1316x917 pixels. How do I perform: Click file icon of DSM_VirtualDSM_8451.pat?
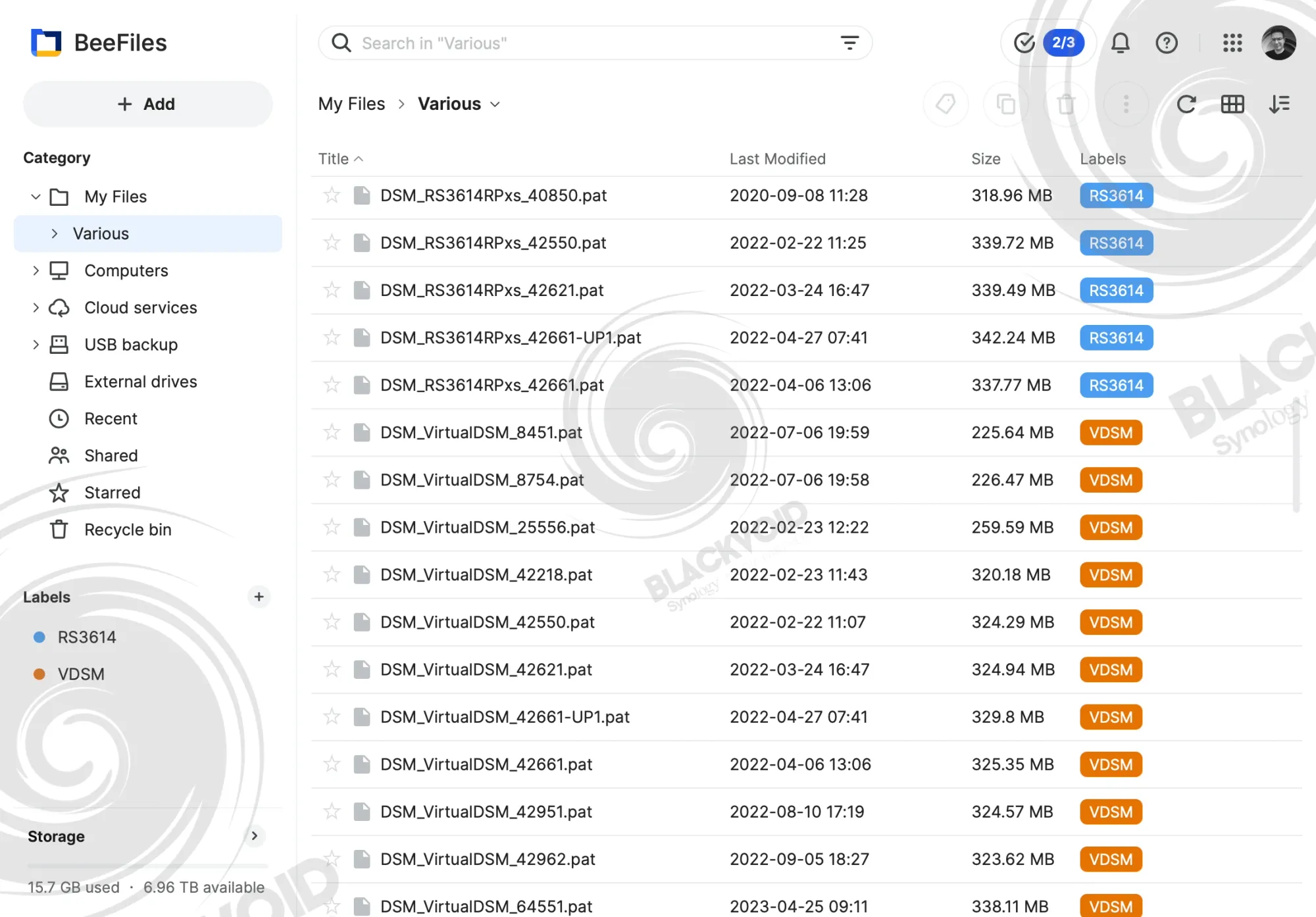(361, 432)
